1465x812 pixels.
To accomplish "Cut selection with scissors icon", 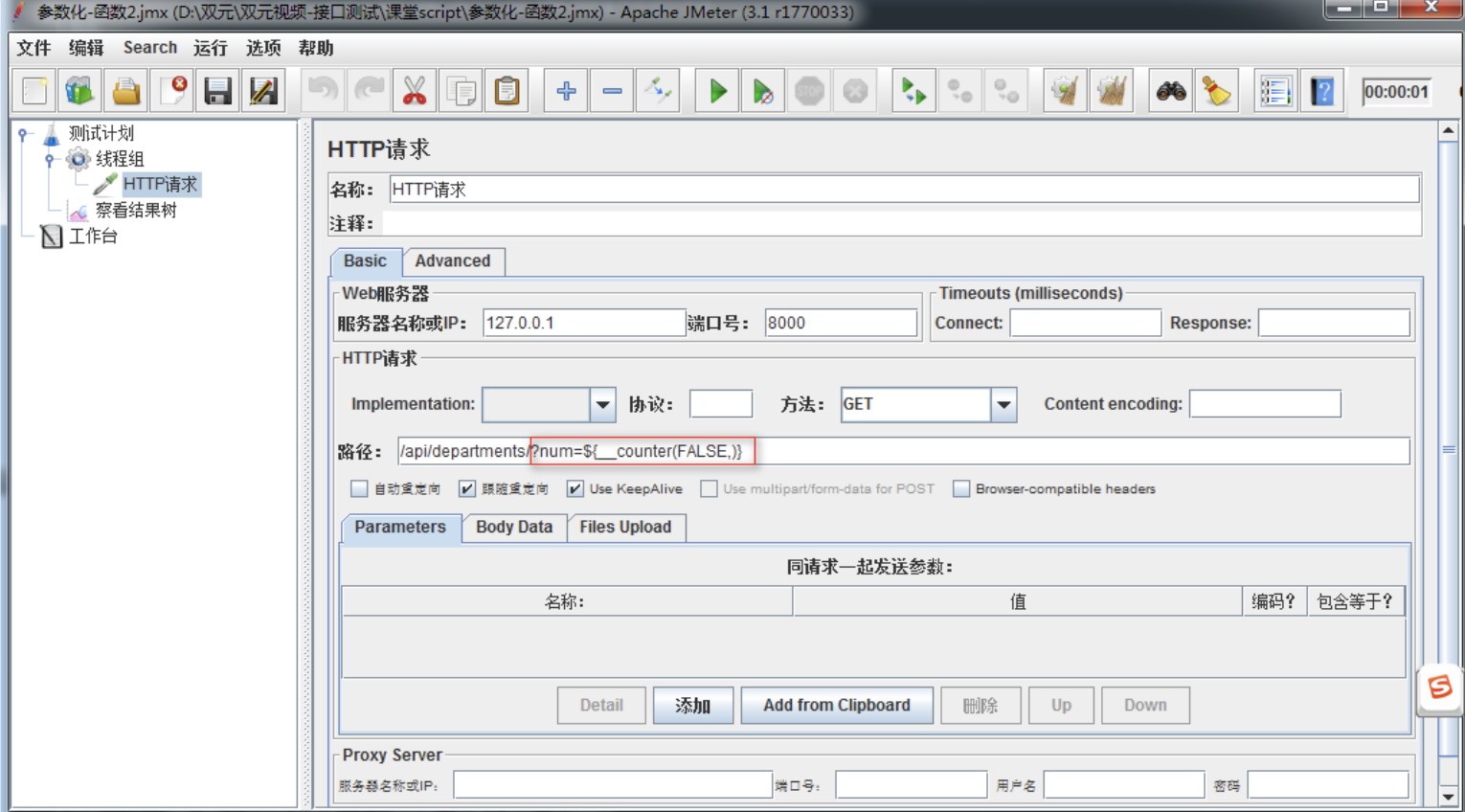I will point(415,91).
